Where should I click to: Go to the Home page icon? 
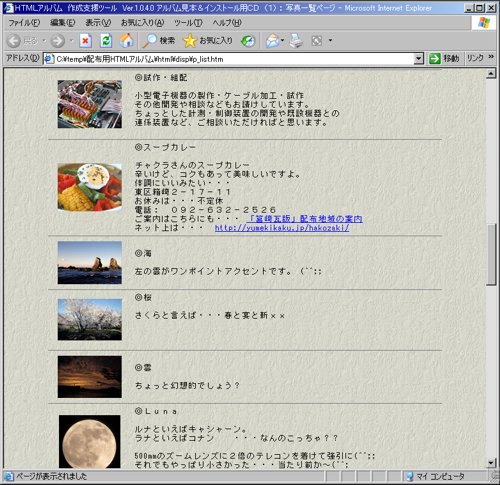pyautogui.click(x=127, y=40)
